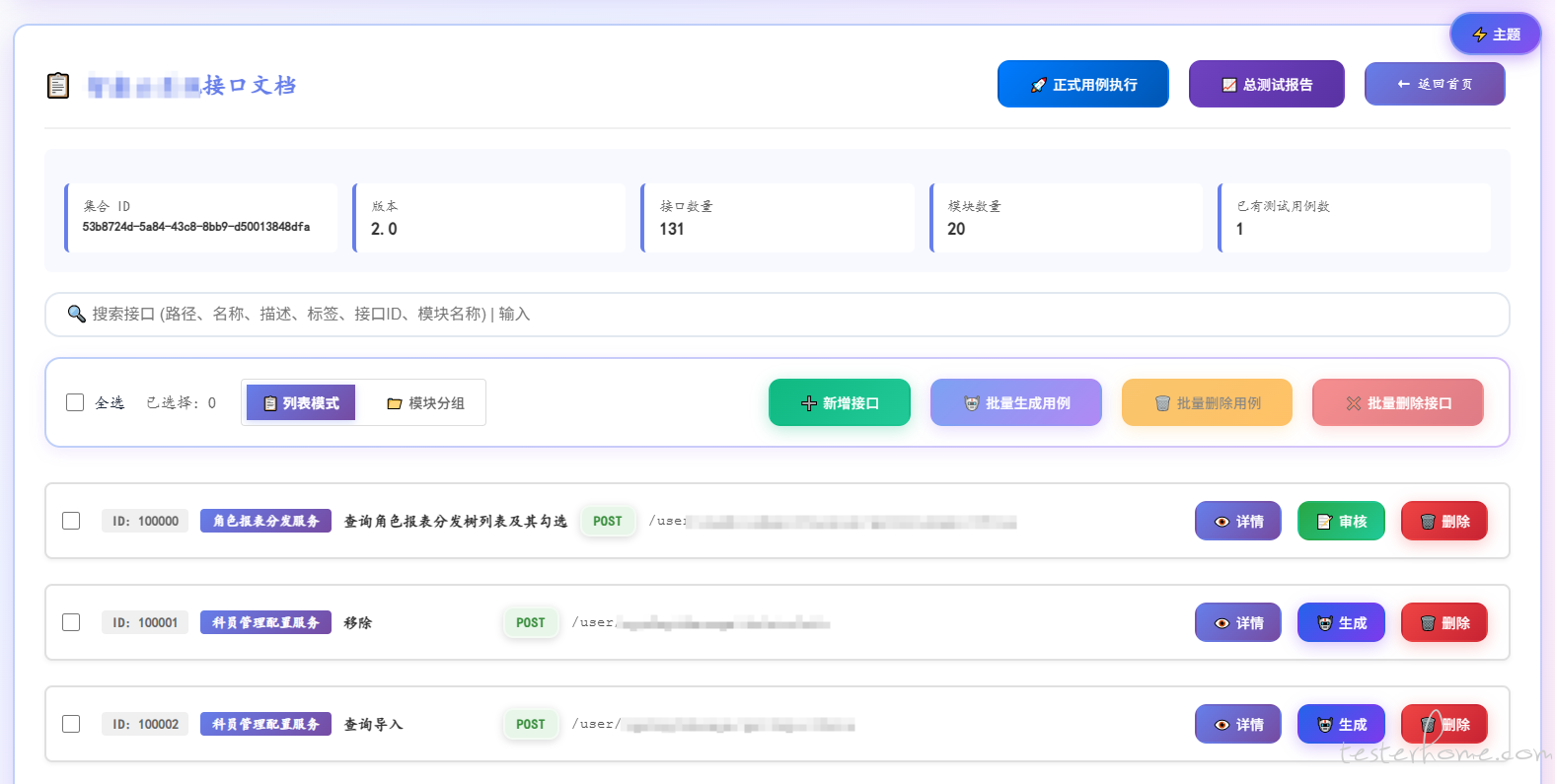Image resolution: width=1555 pixels, height=784 pixels.
Task: View 详情 for 查询角色报表分发树 interface
Action: 1237,522
